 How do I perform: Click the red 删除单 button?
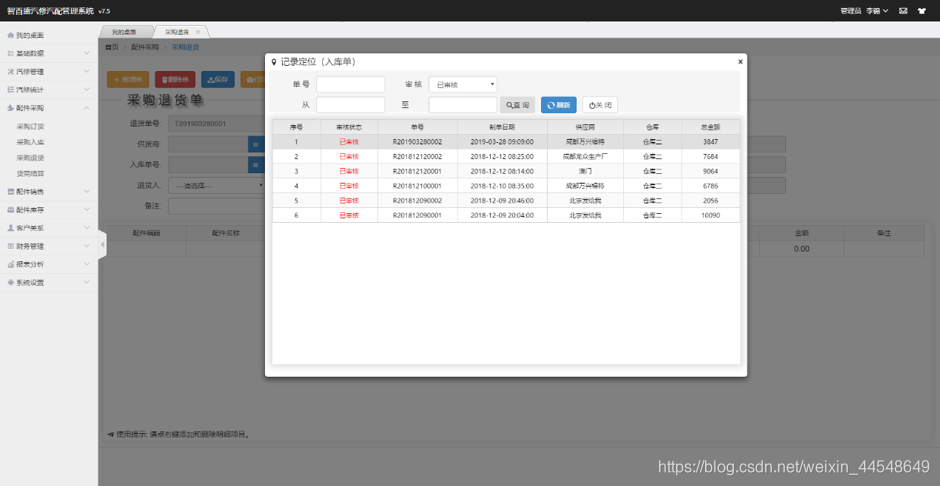pos(175,79)
